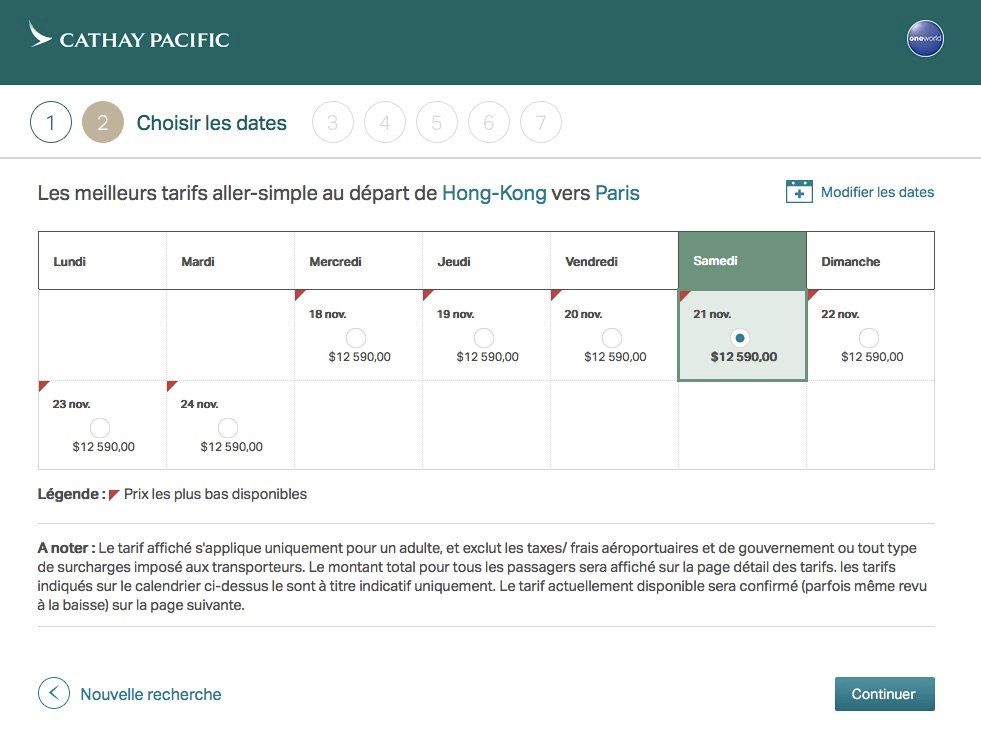This screenshot has width=981, height=735.
Task: Click the Modifier les dates link
Action: pos(877,192)
